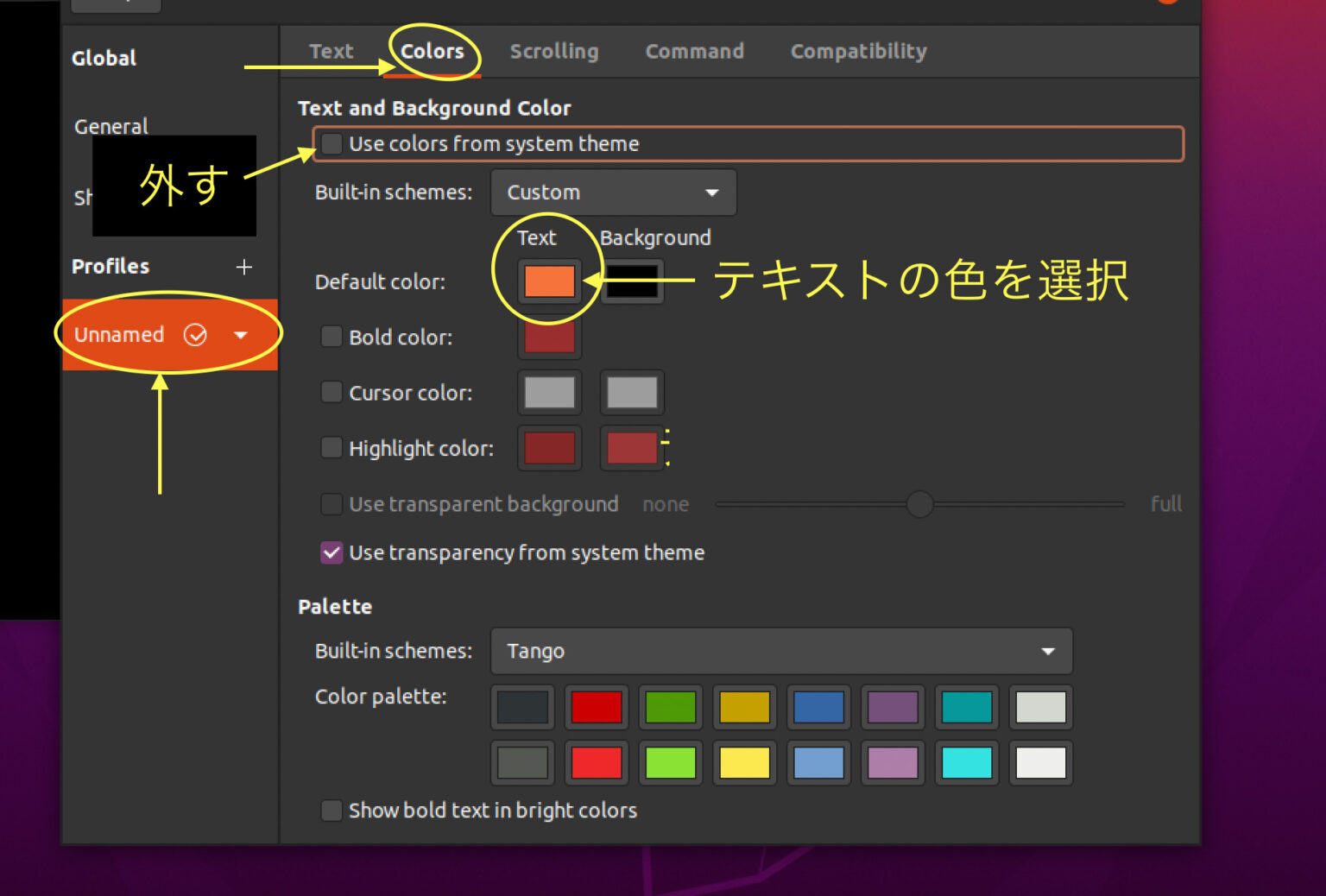Image resolution: width=1326 pixels, height=896 pixels.
Task: Select the Unnamed profile entry
Action: point(118,335)
